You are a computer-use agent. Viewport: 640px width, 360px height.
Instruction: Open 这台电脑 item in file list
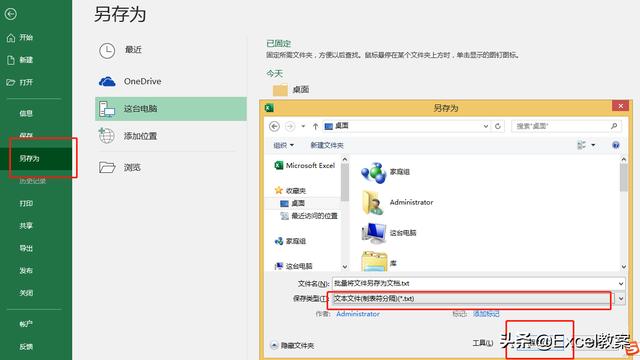click(389, 233)
